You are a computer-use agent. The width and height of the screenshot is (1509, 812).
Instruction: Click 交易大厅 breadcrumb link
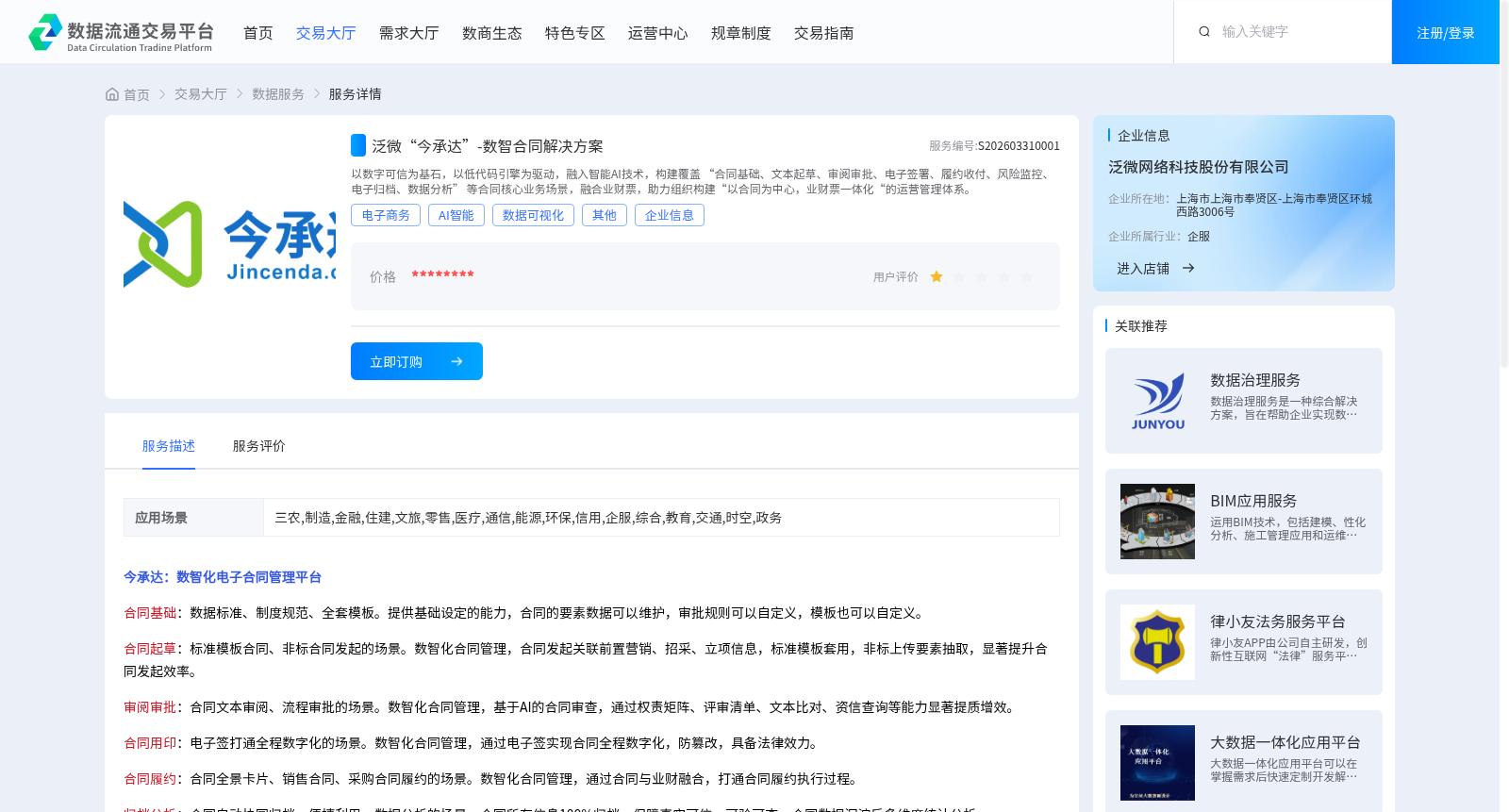[x=201, y=94]
